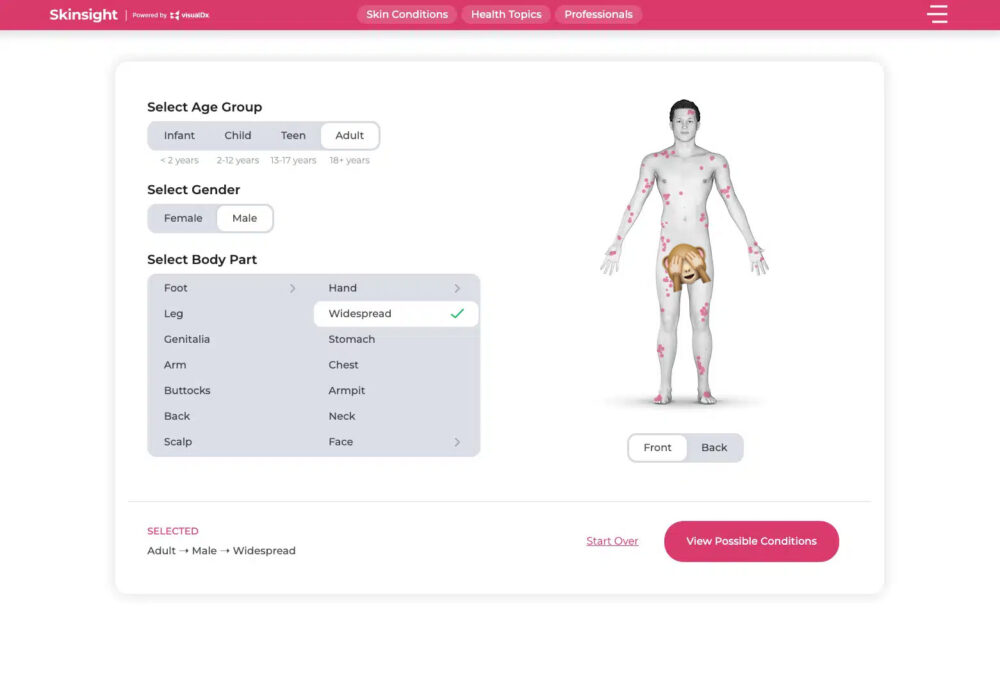This screenshot has height=678, width=1000.
Task: Expand the Foot body part arrow
Action: coord(292,288)
